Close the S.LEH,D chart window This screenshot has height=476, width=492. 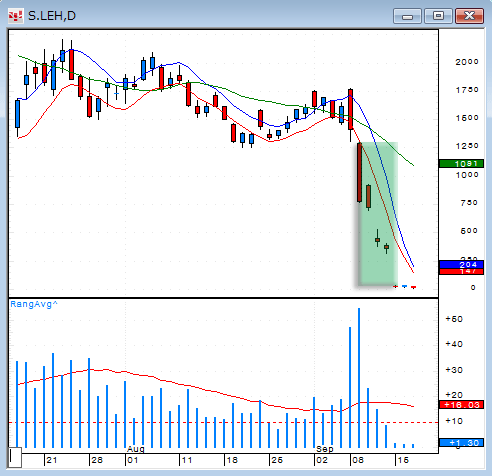469,16
